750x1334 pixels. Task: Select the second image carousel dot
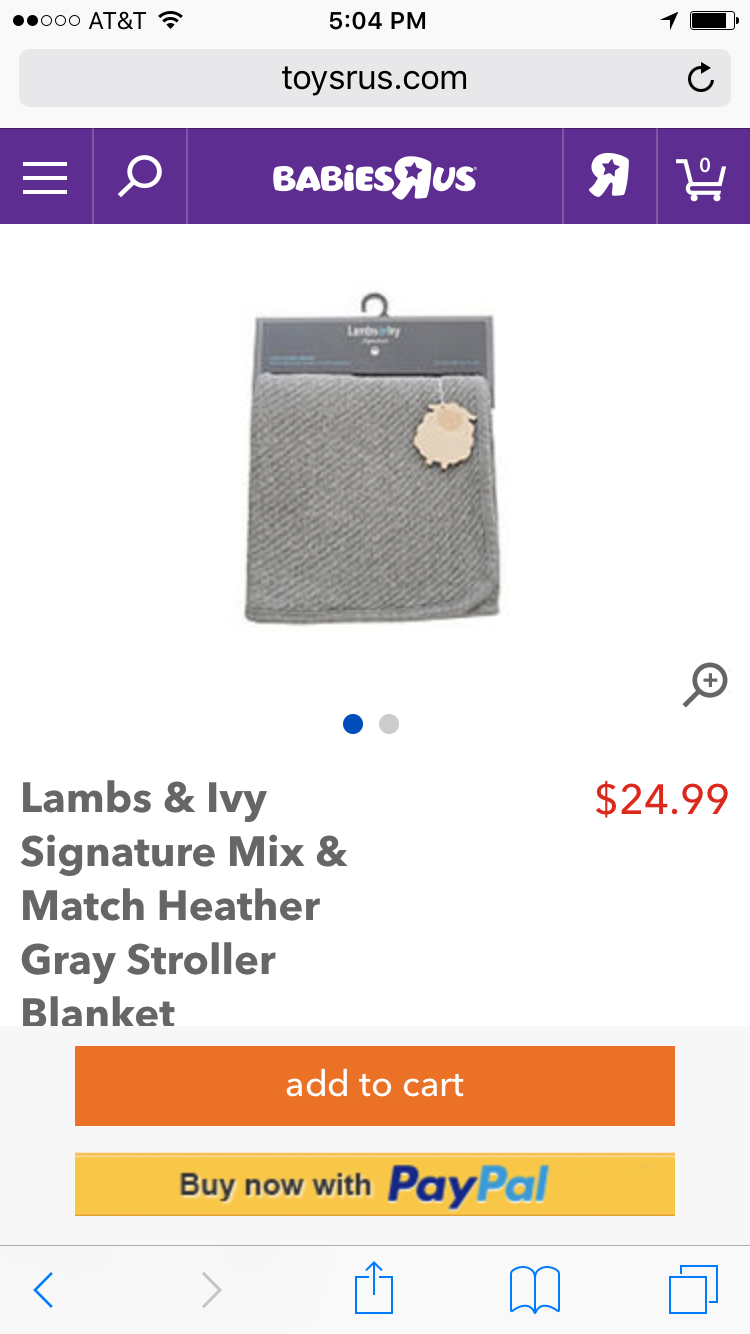[x=389, y=724]
